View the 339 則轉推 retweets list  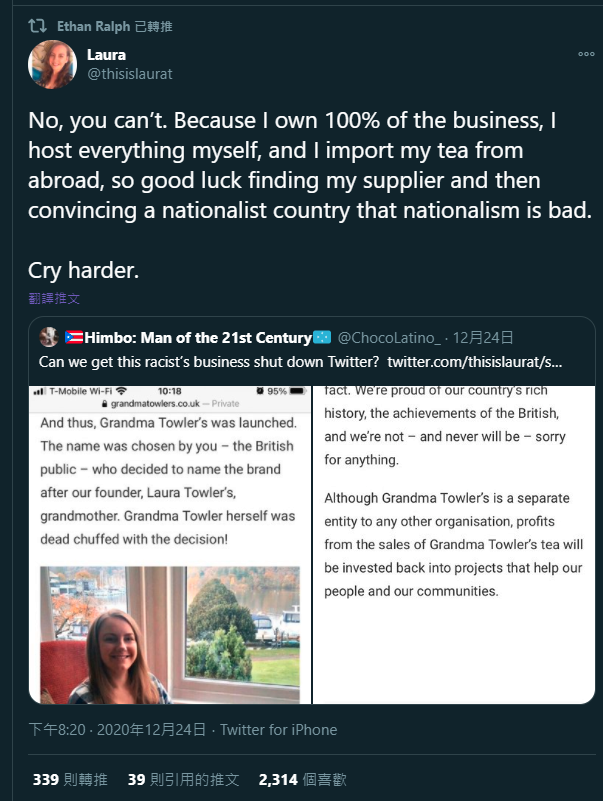tap(70, 780)
